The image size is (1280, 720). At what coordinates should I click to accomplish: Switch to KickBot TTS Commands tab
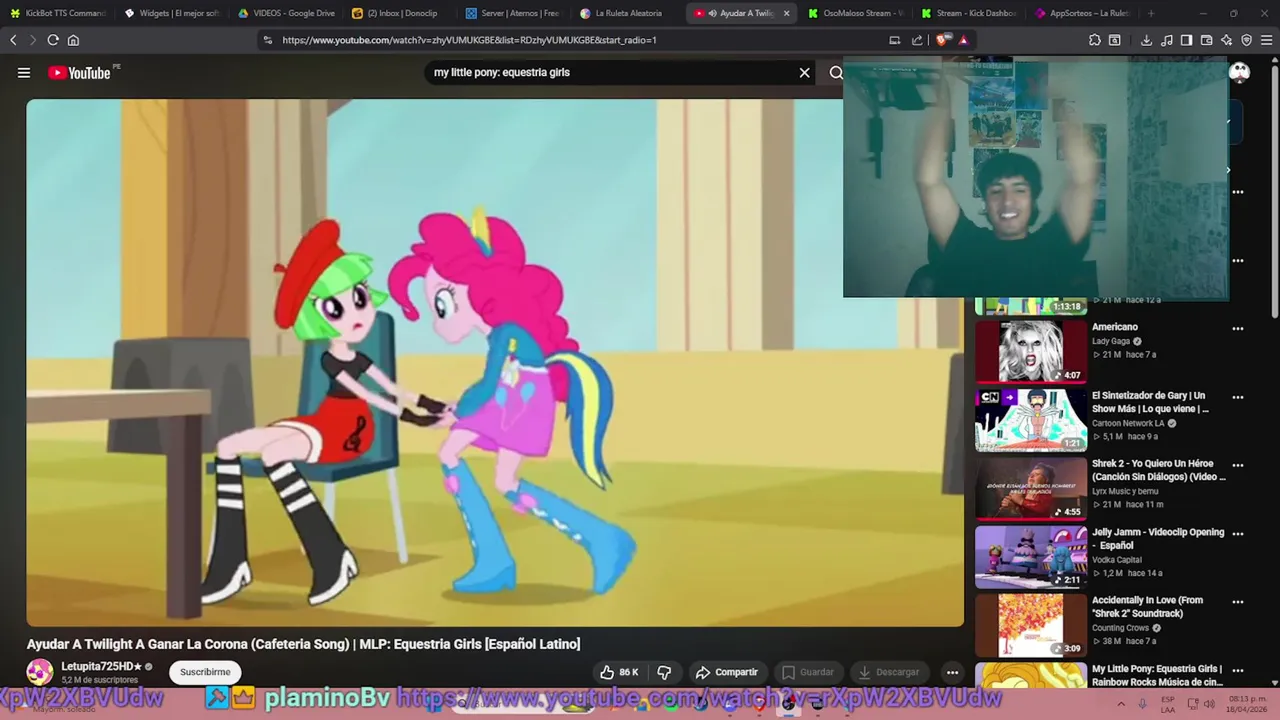pos(57,13)
